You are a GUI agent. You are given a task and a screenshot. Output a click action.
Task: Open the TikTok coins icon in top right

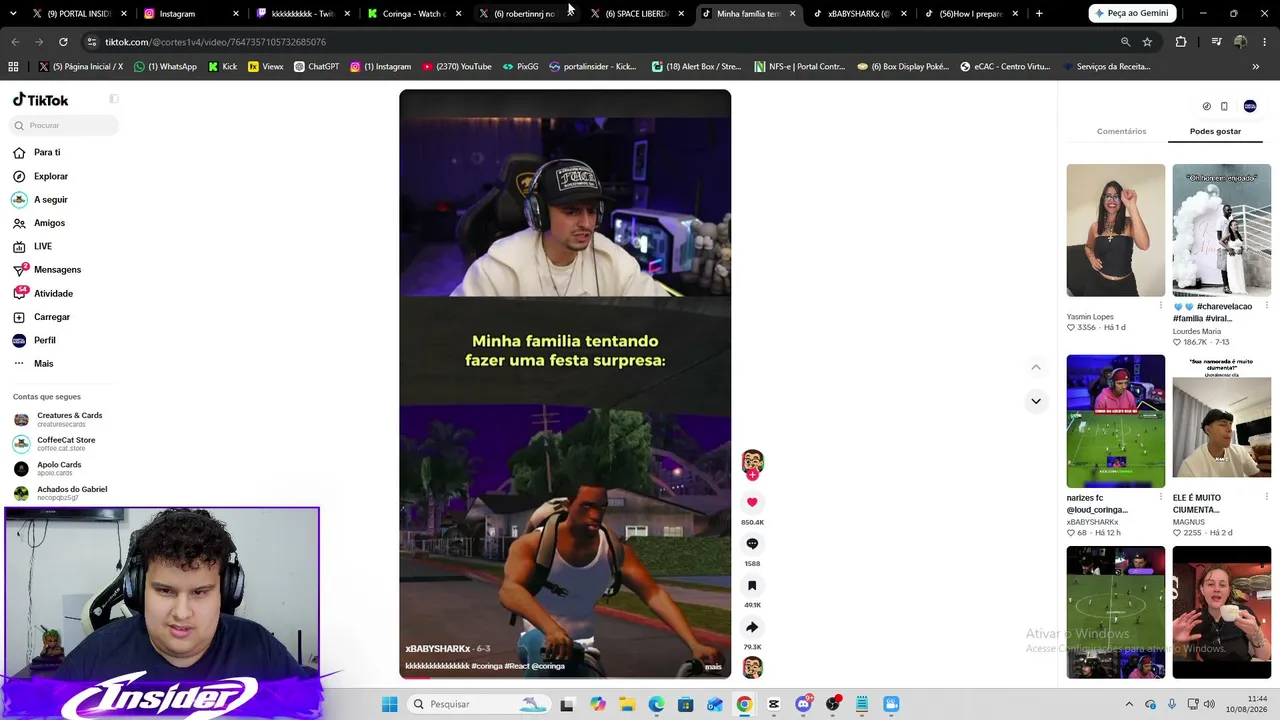1206,106
